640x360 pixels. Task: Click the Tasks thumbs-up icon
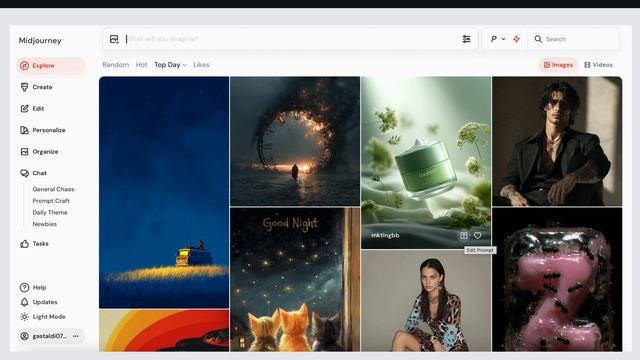tap(24, 244)
